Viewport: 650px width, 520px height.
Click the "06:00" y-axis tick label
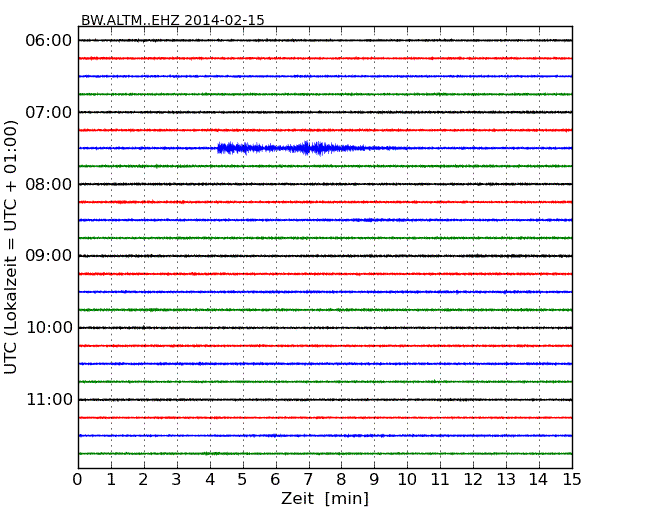[49, 41]
